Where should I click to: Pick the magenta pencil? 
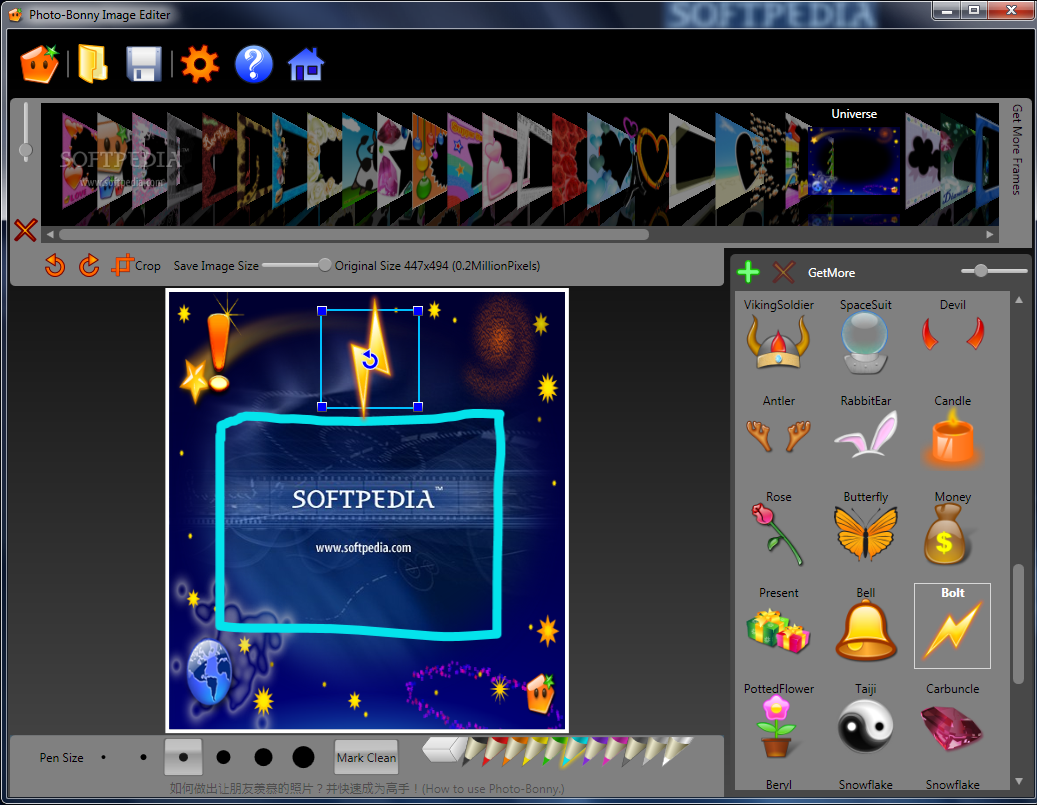coord(614,750)
